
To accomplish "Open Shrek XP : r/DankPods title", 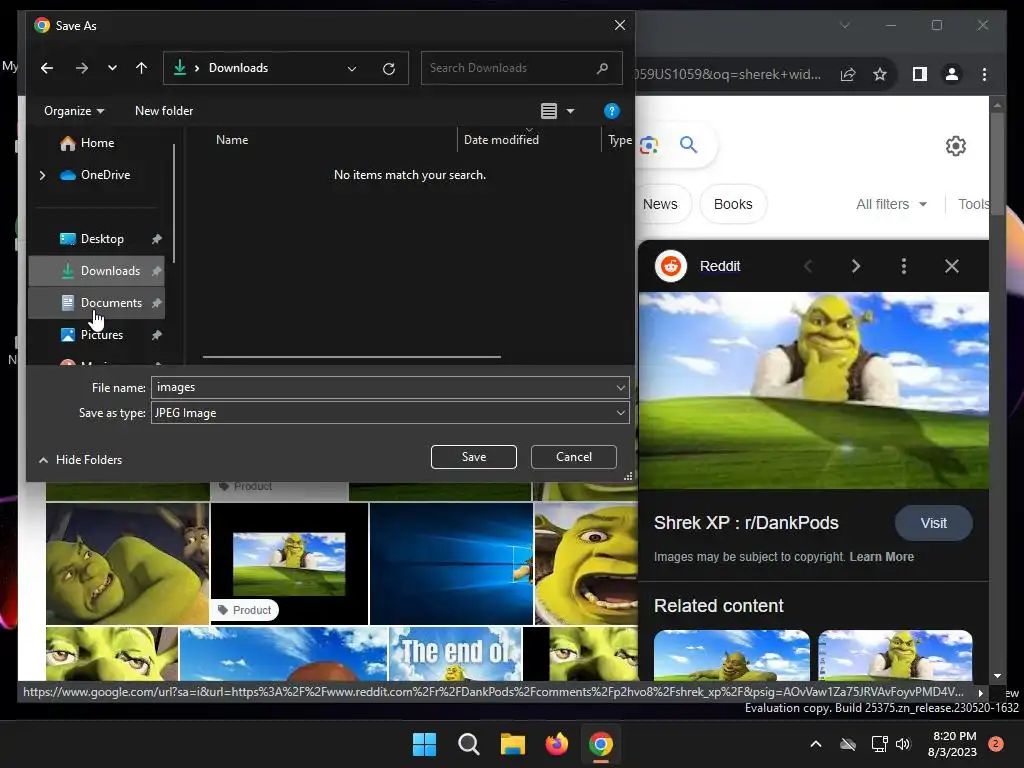I will click(746, 523).
